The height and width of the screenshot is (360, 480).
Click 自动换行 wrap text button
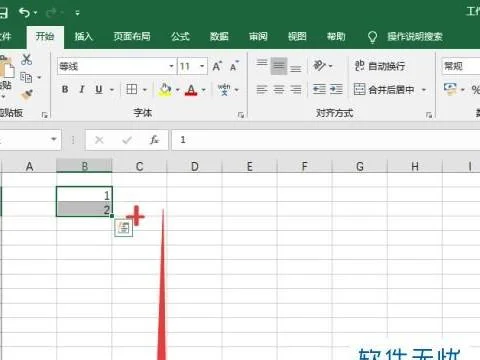coord(380,66)
